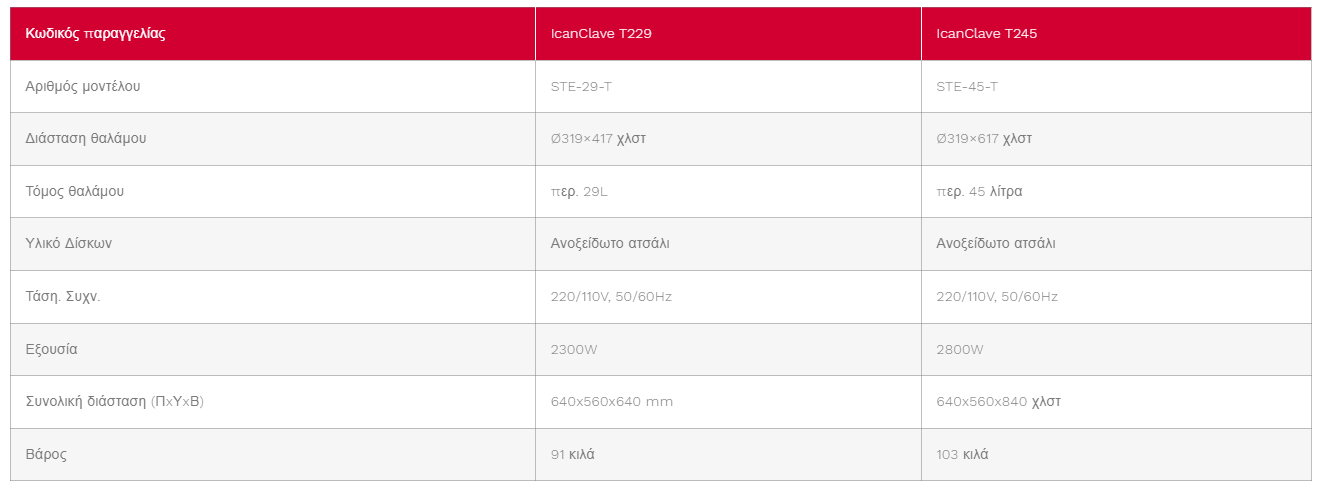Click the 640x560x840 overall dimension cell

(1116, 402)
